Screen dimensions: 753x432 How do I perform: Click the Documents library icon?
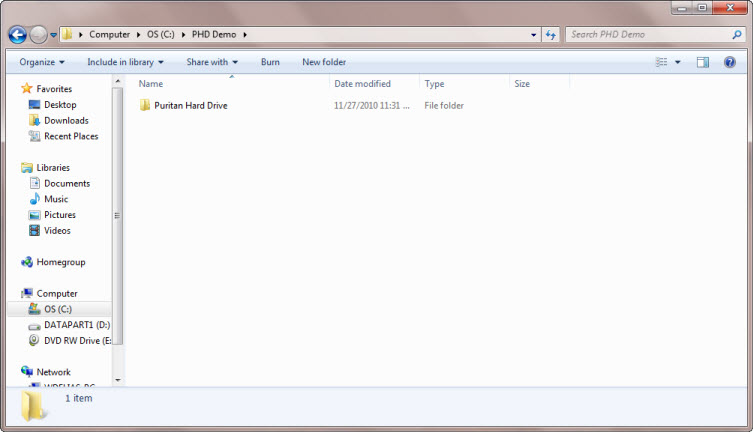coord(35,183)
